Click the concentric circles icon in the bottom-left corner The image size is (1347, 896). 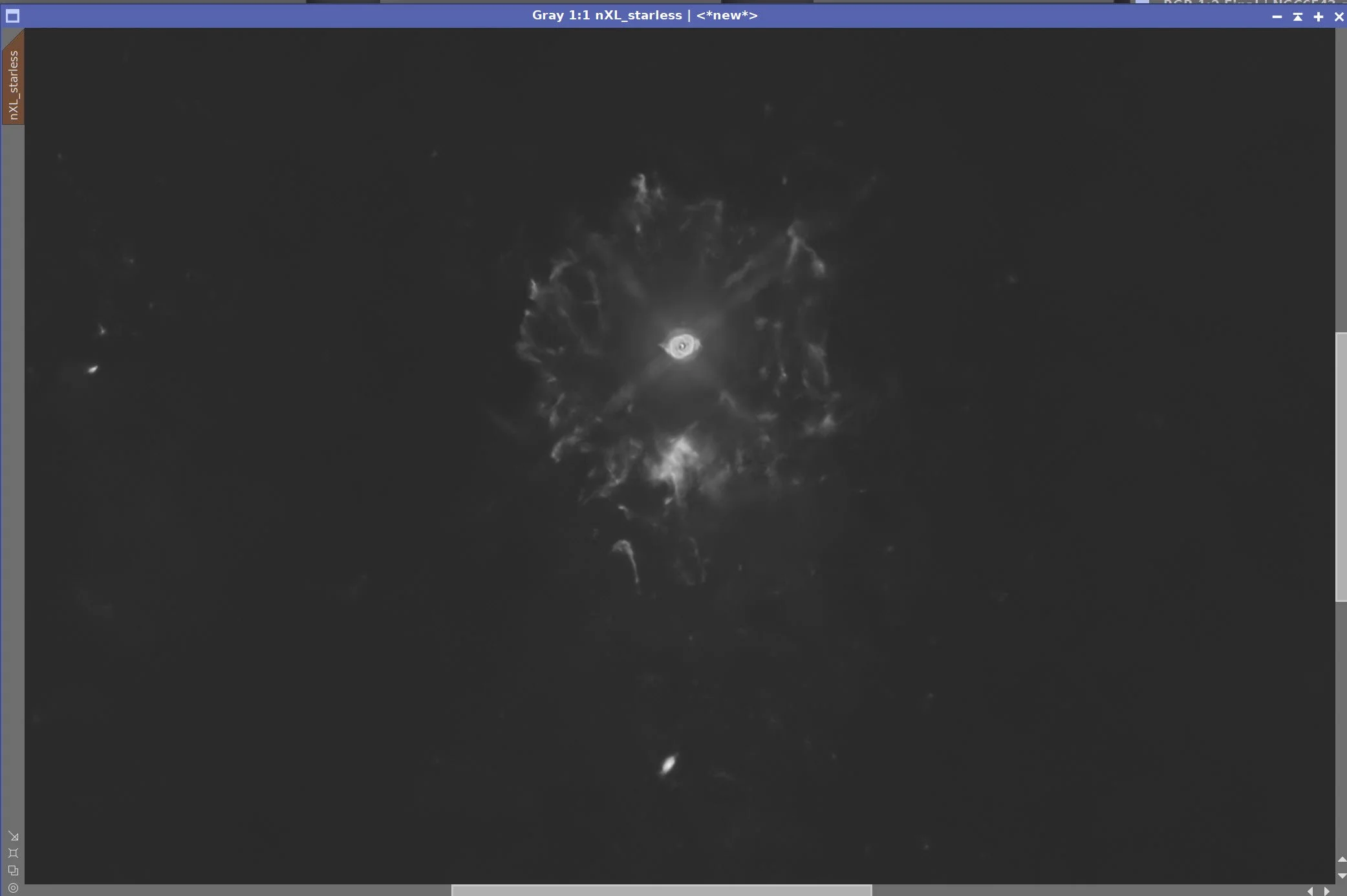click(14, 888)
